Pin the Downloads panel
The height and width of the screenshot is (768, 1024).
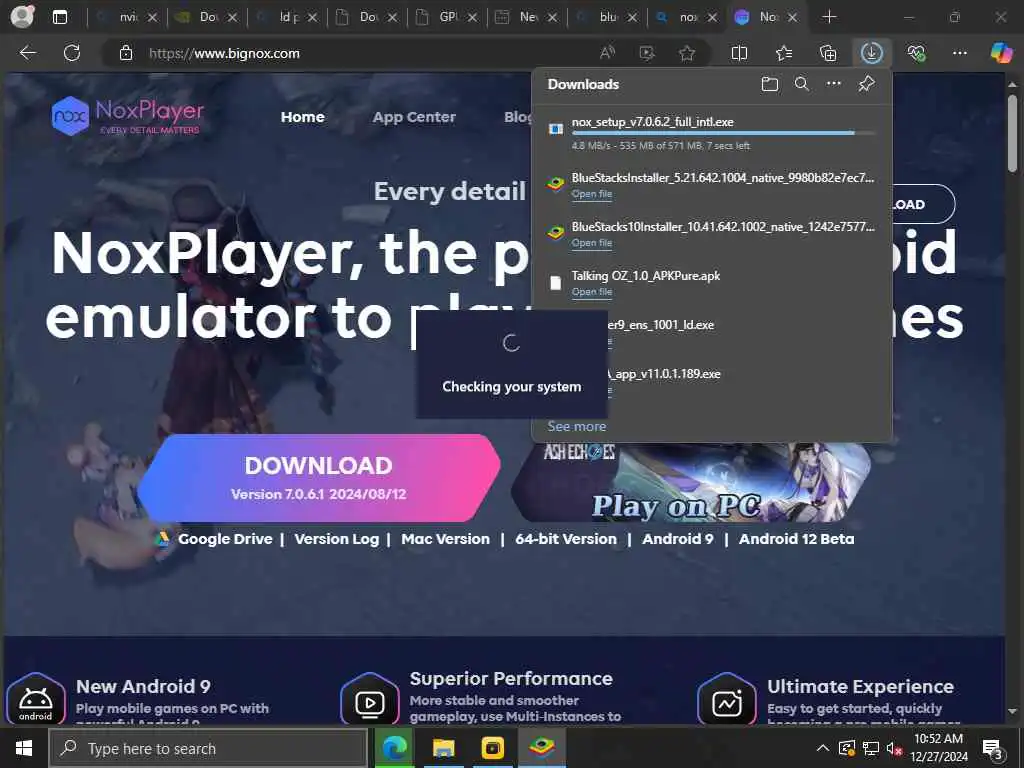[867, 84]
